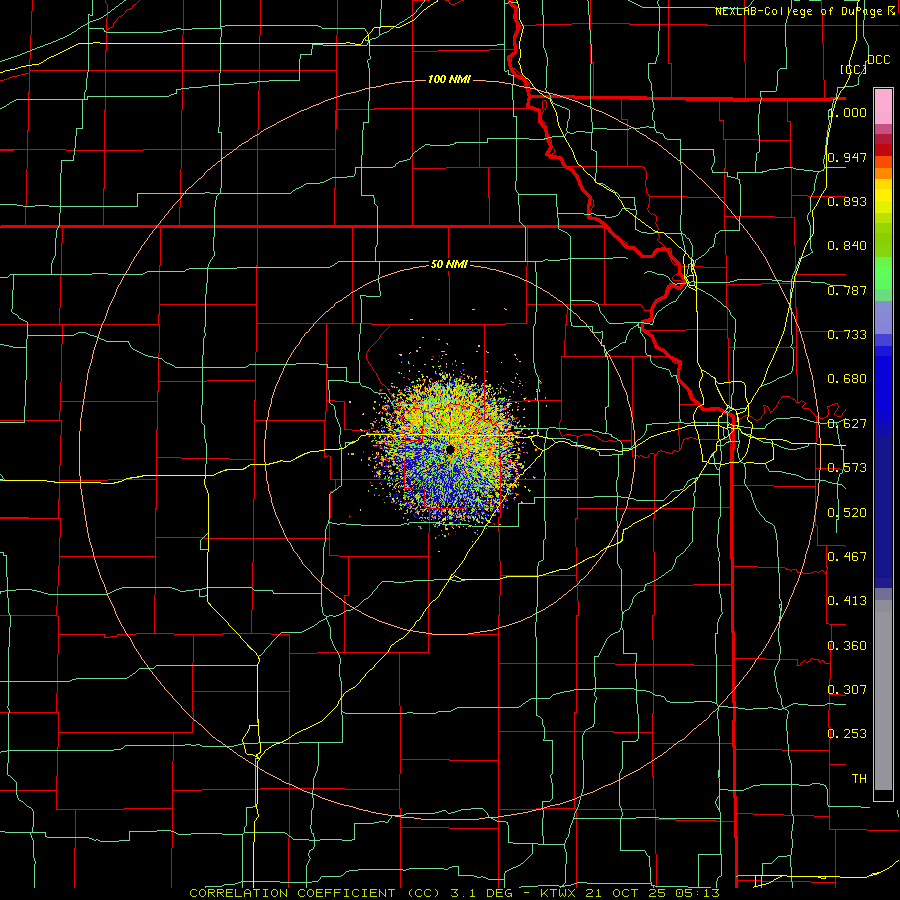The image size is (900, 900).
Task: Click the DCC product label above the legend
Action: tap(879, 60)
